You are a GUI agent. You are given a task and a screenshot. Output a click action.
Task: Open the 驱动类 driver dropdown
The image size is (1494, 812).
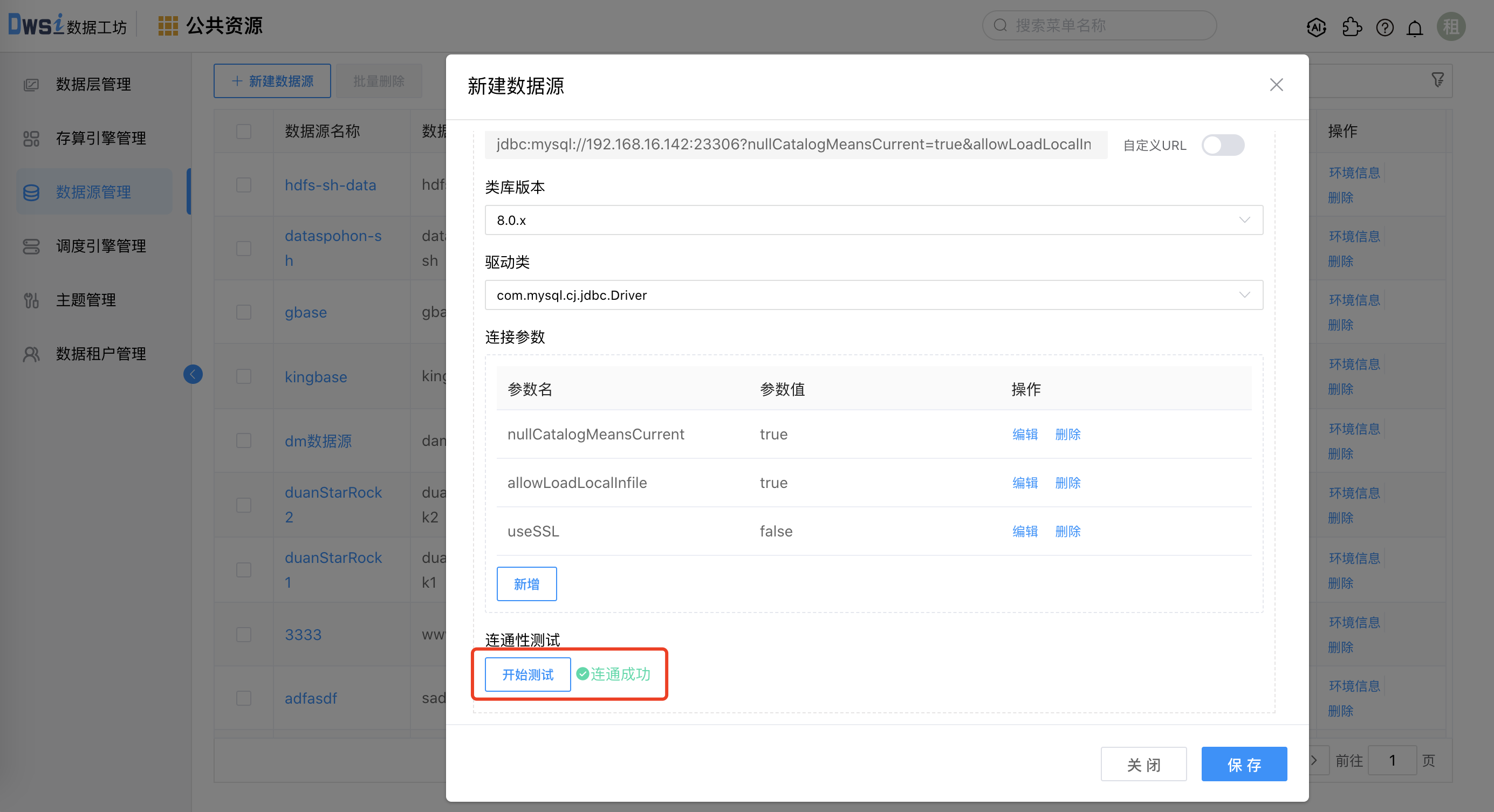click(1245, 295)
